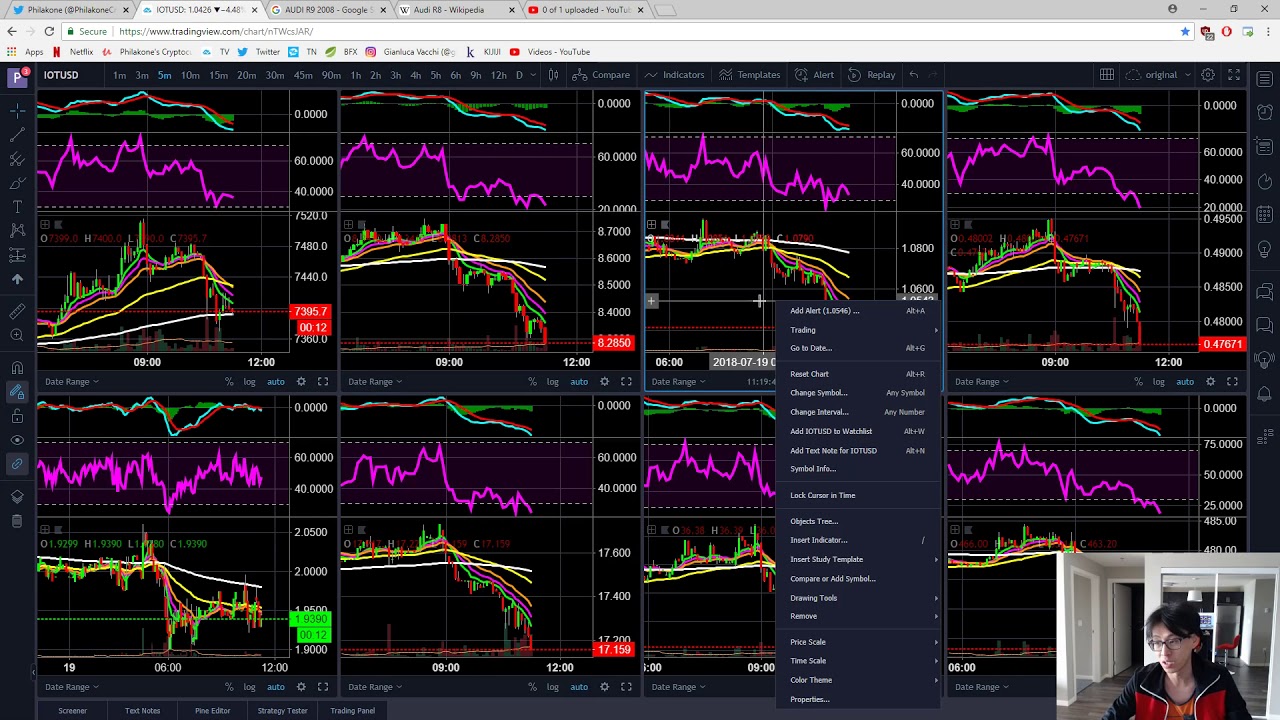
Task: Toggle log on second bottom chart
Action: click(553, 687)
